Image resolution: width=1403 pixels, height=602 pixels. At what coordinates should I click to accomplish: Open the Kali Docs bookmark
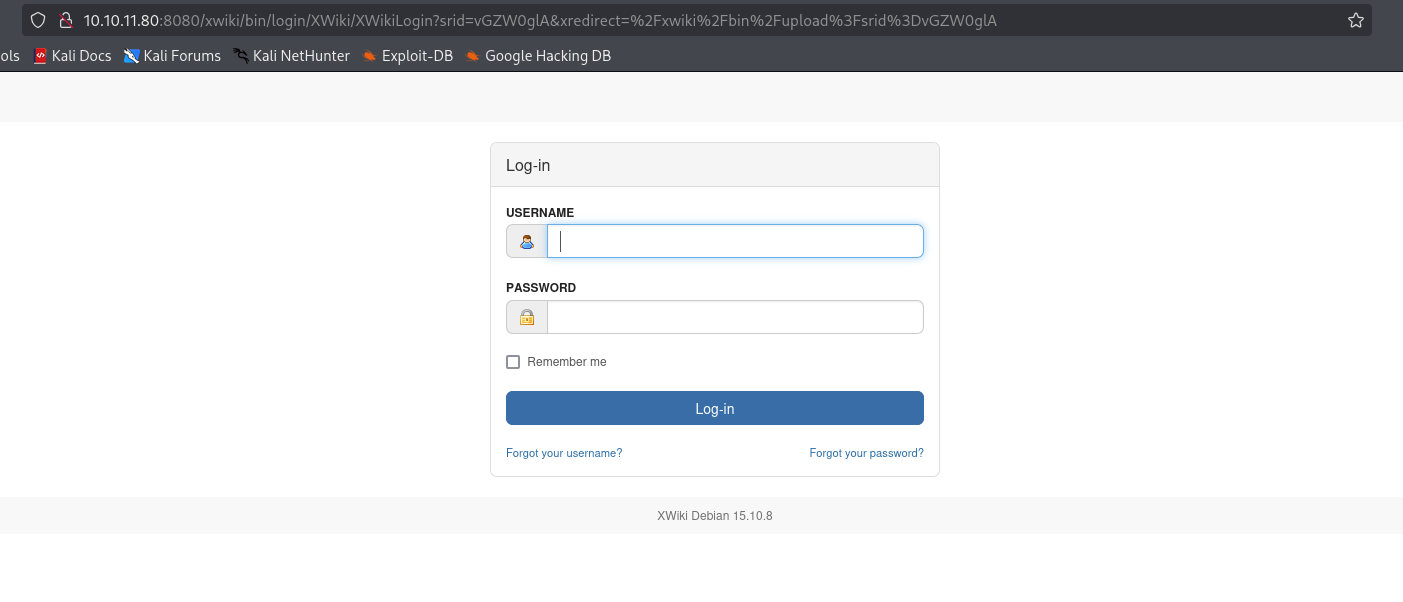click(72, 56)
